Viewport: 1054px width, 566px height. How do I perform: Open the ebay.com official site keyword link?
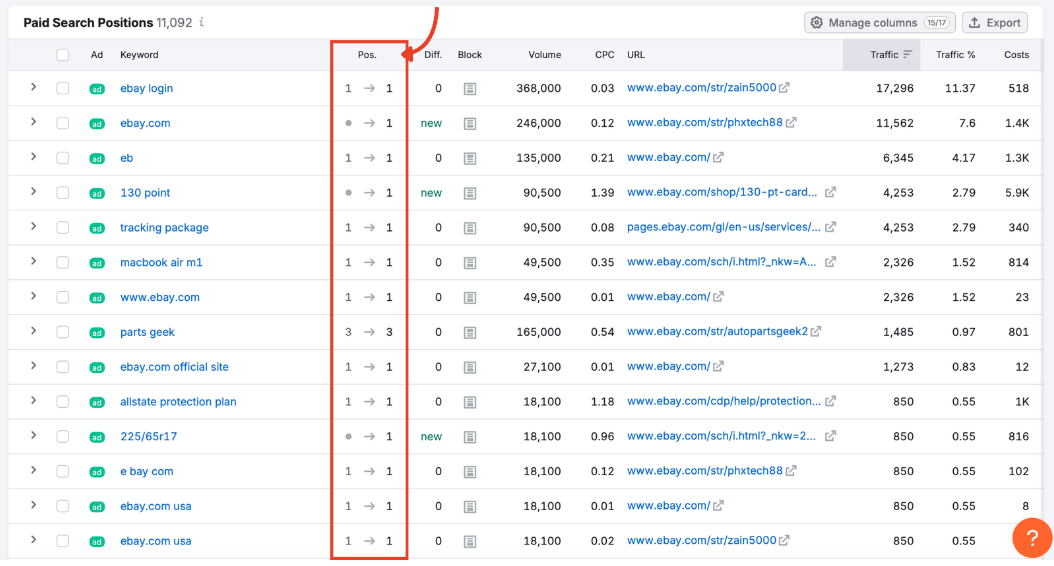tap(174, 367)
